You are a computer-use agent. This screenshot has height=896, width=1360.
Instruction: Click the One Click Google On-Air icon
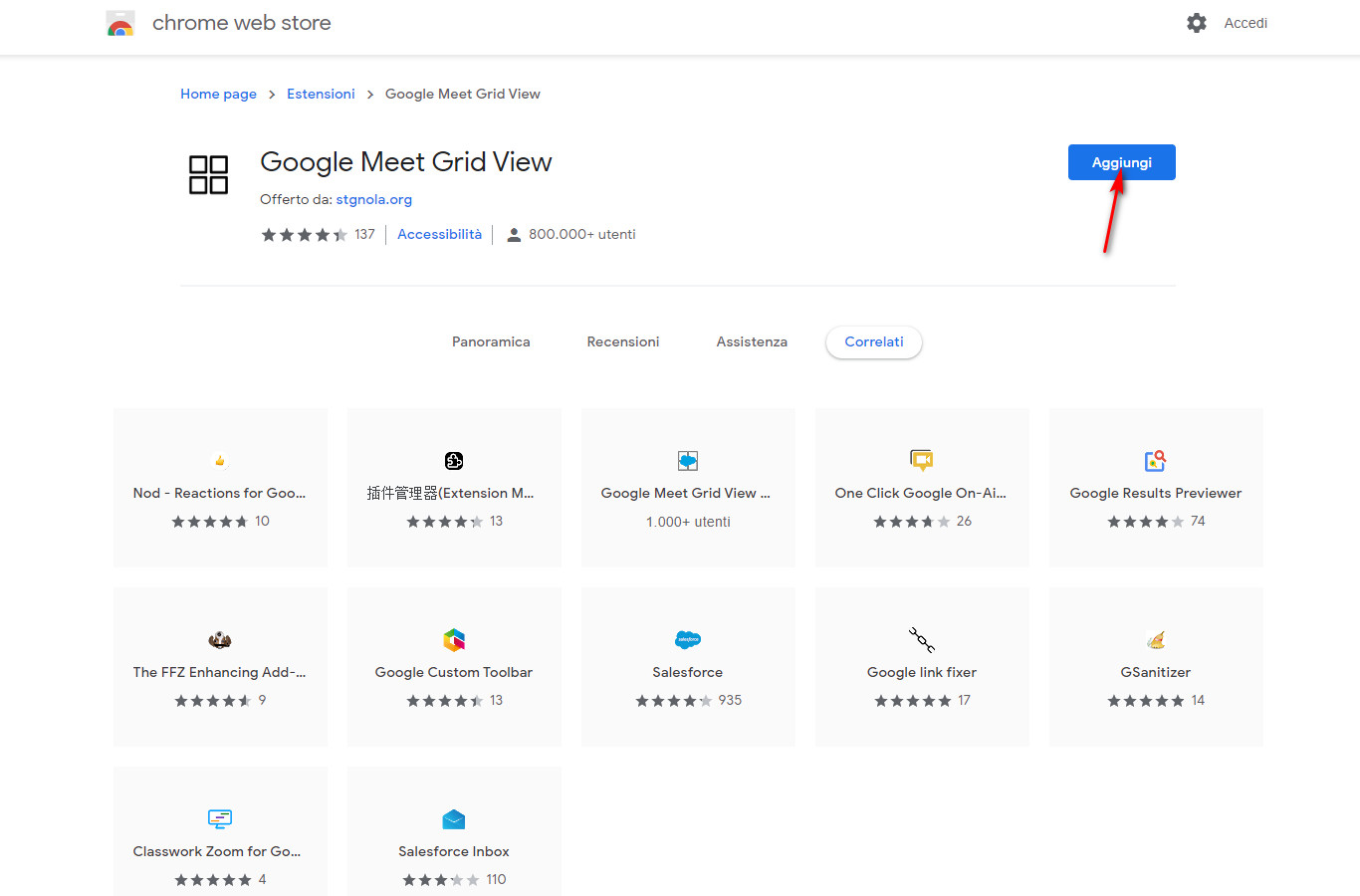(x=921, y=460)
